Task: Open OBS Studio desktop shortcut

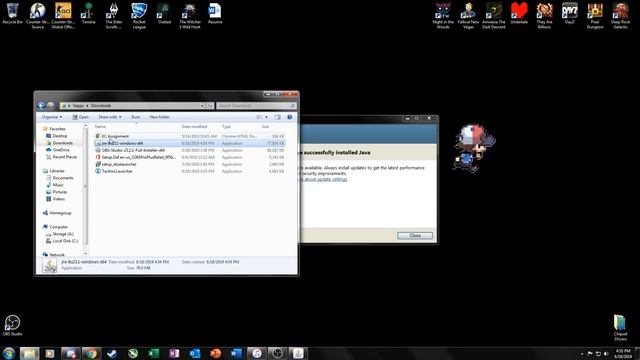Action: [12, 325]
